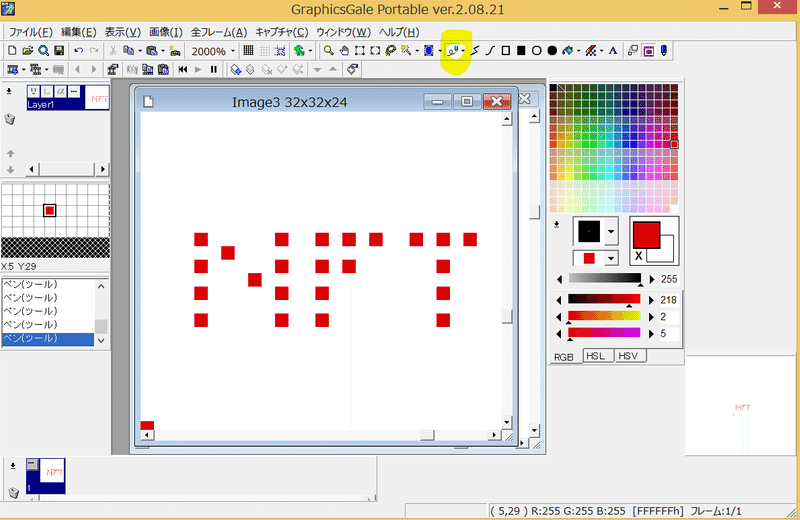Open the black pen shape dropdown
Image resolution: width=800 pixels, height=520 pixels.
[x=611, y=232]
